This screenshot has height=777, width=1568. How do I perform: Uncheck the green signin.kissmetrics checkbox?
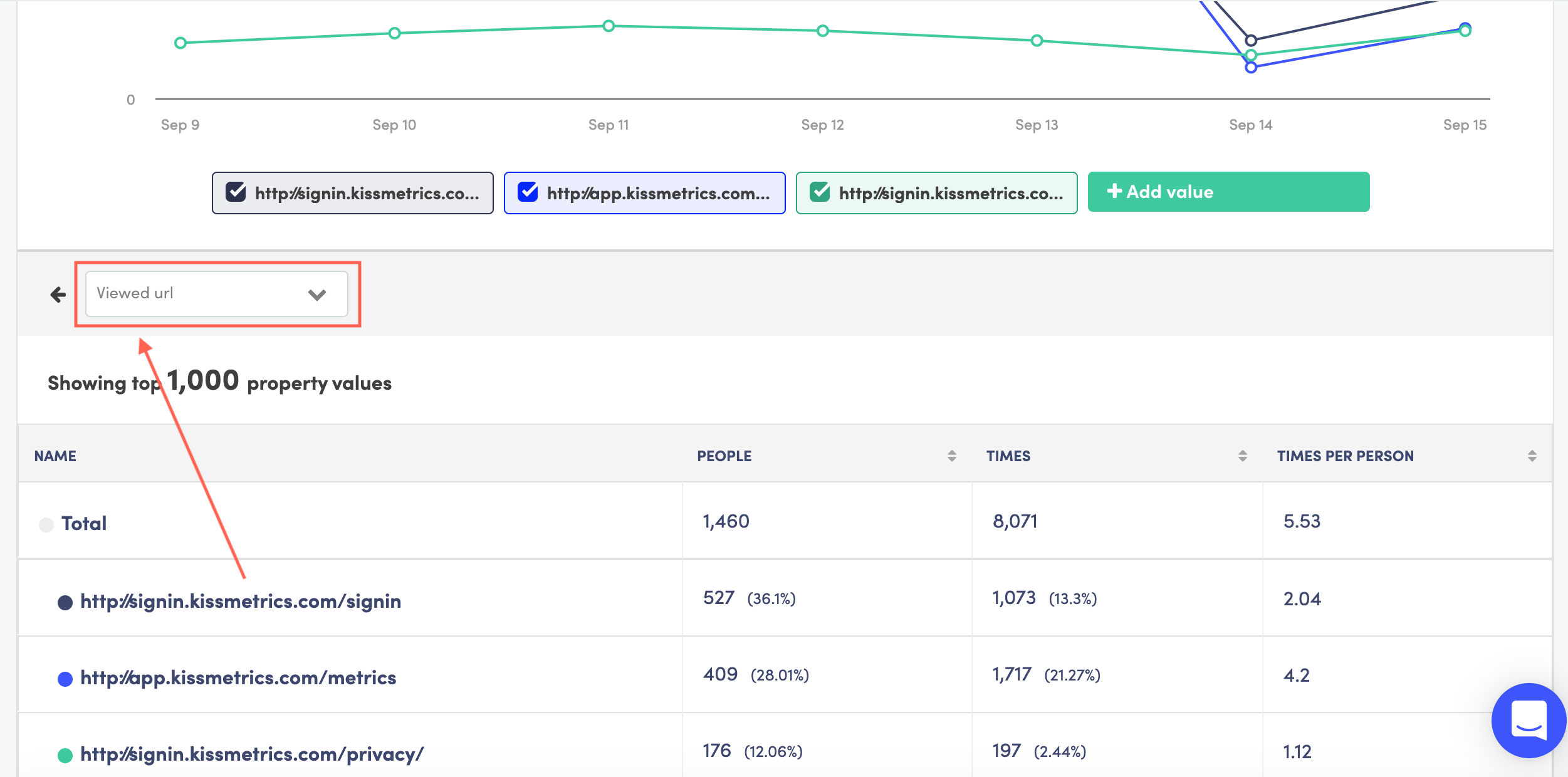tap(820, 192)
